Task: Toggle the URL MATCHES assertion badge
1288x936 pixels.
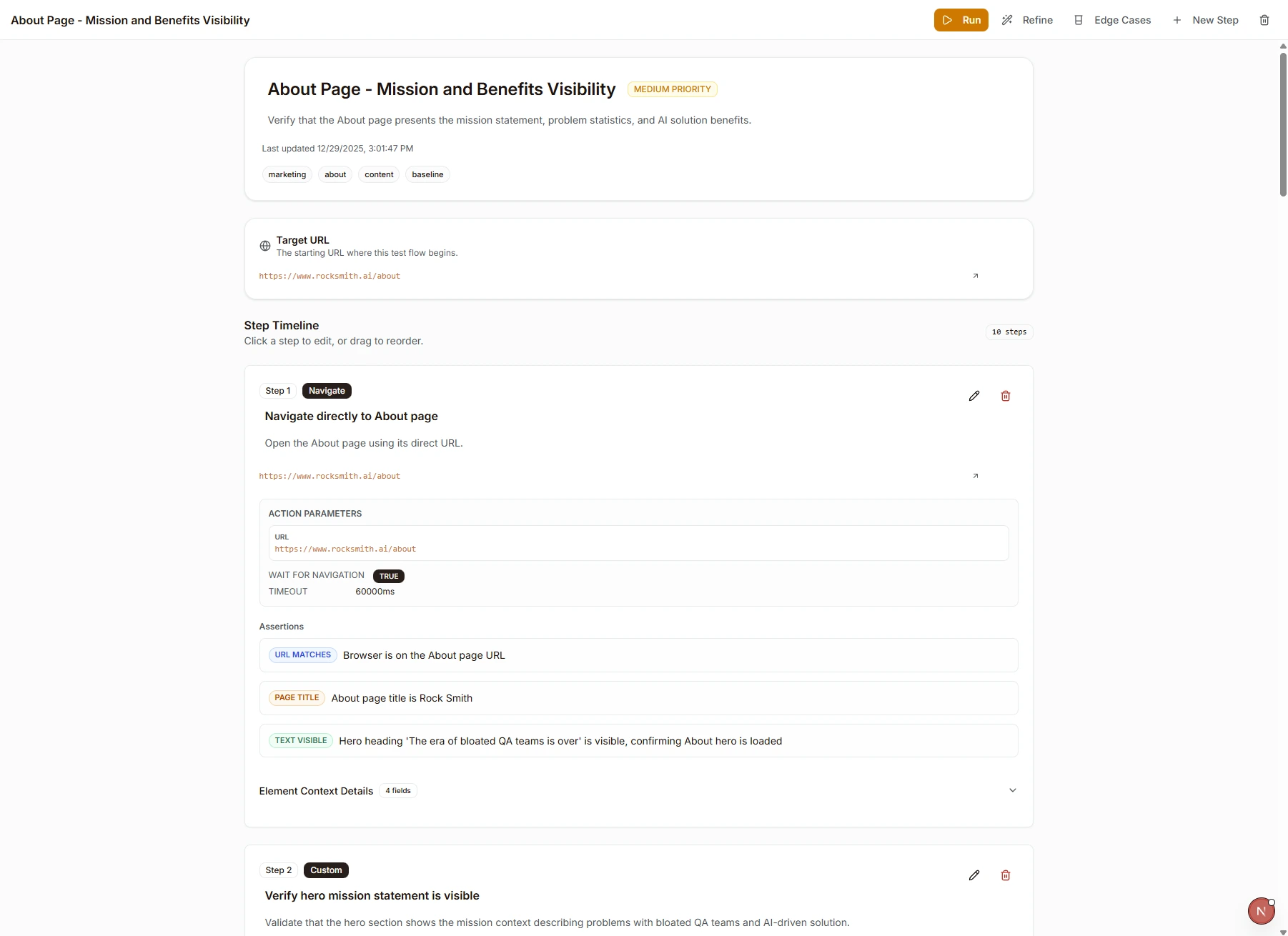Action: [x=302, y=654]
